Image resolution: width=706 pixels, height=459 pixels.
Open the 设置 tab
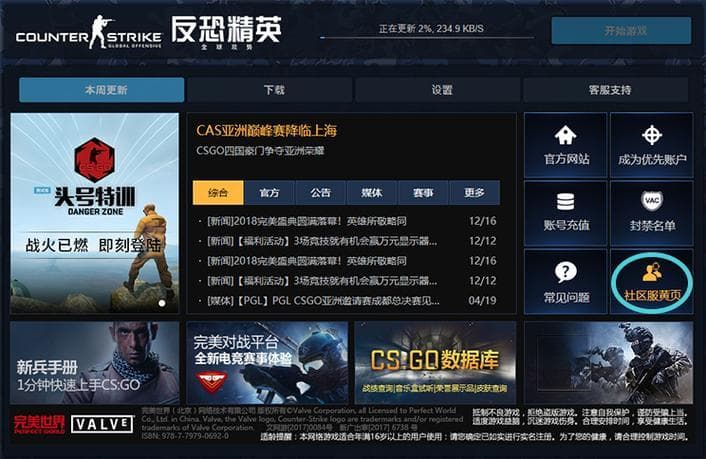[x=438, y=90]
